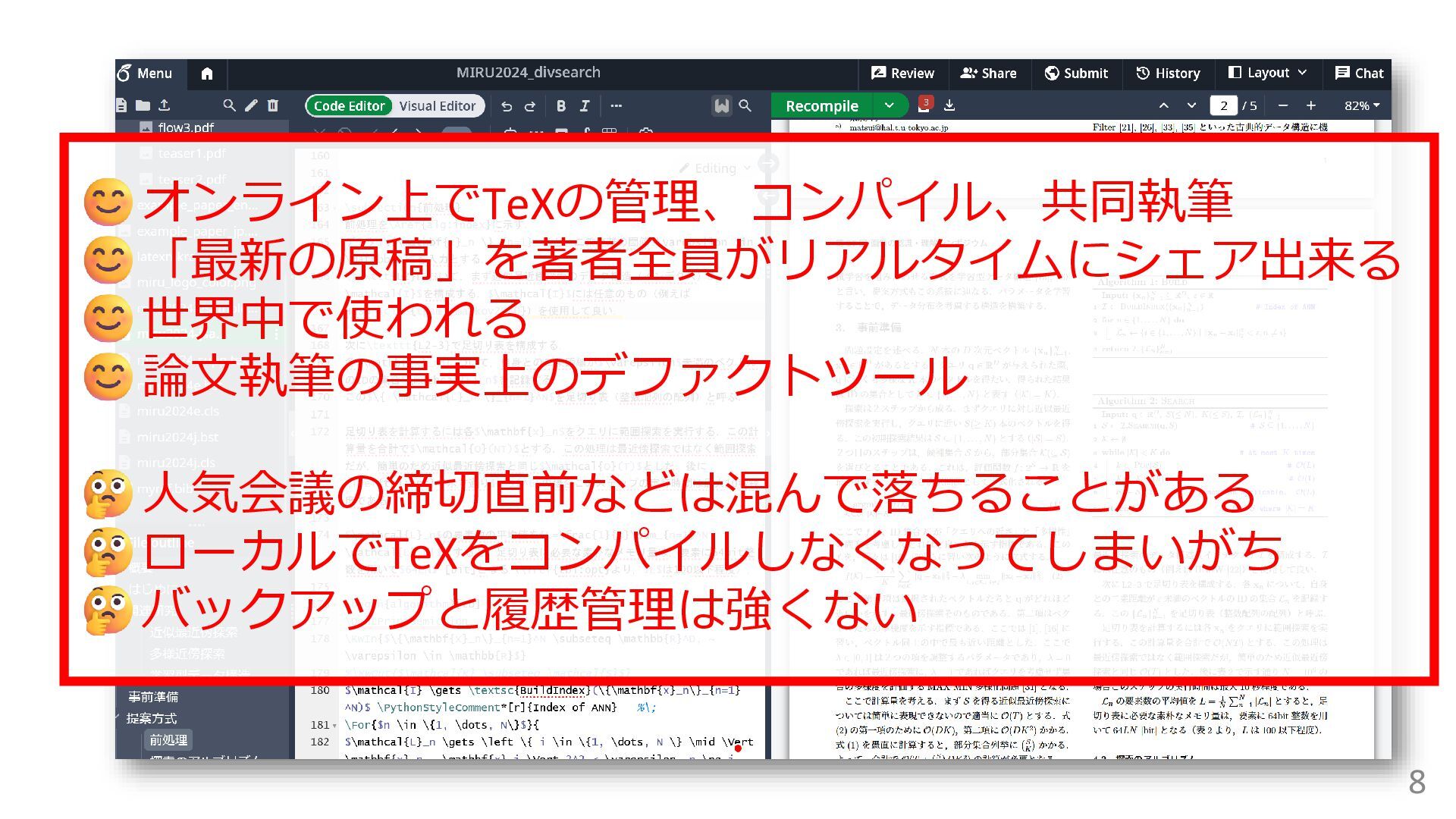Click the MIRU2024_divsearch project title
This screenshot has height=819, width=1456.
[528, 73]
